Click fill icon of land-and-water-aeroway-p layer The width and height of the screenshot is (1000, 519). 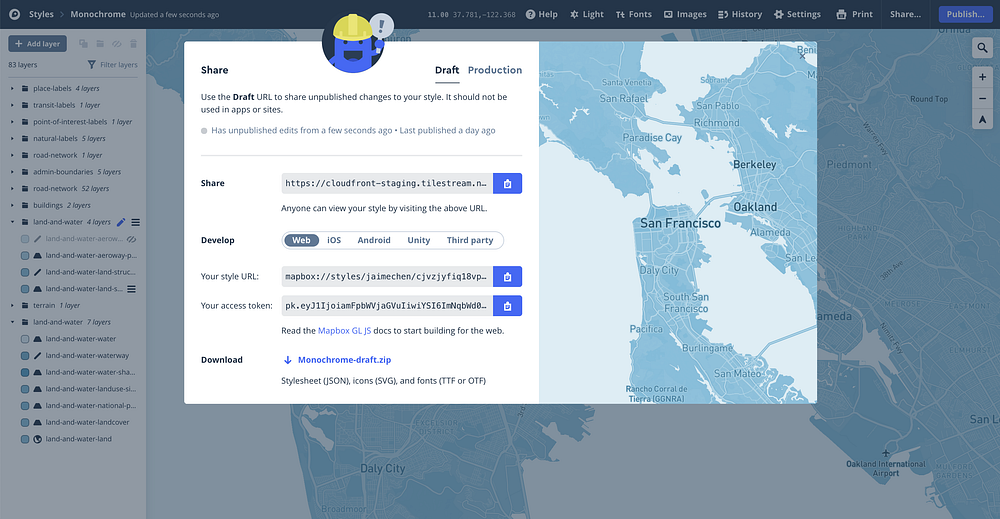click(38, 256)
